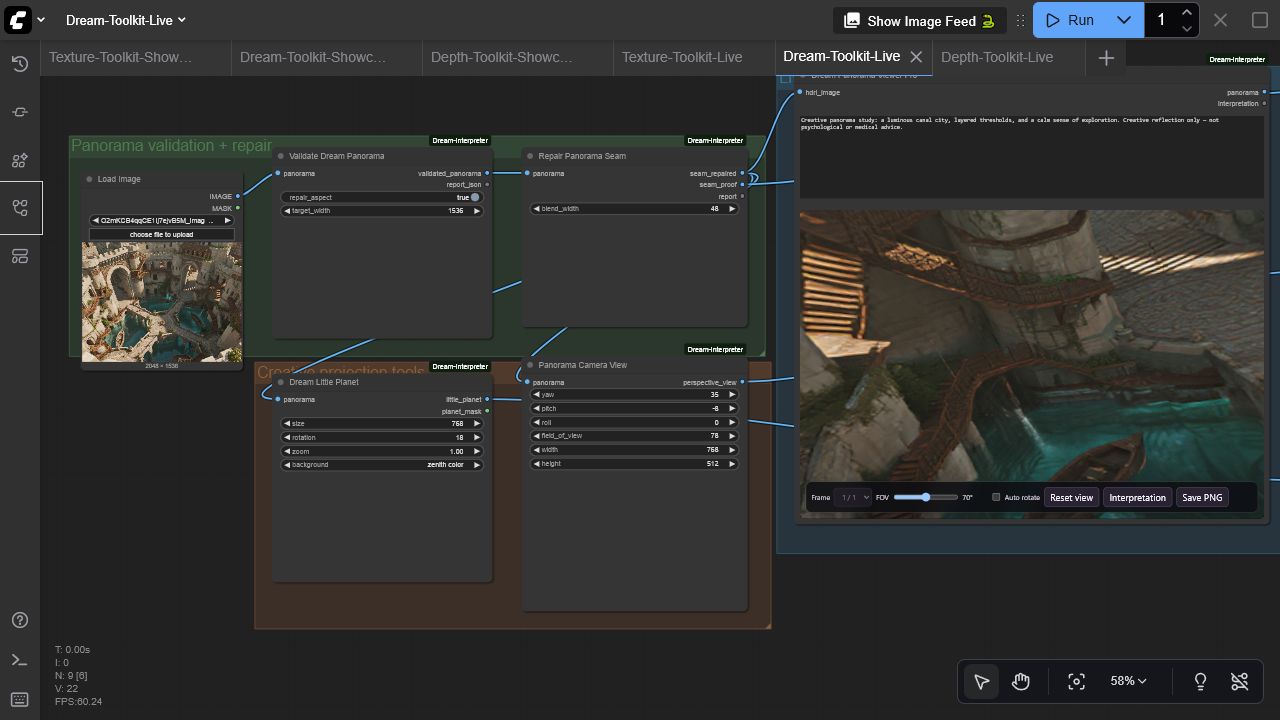Increase the rotation value arrow
Screen dimensions: 1280x720
(476, 438)
